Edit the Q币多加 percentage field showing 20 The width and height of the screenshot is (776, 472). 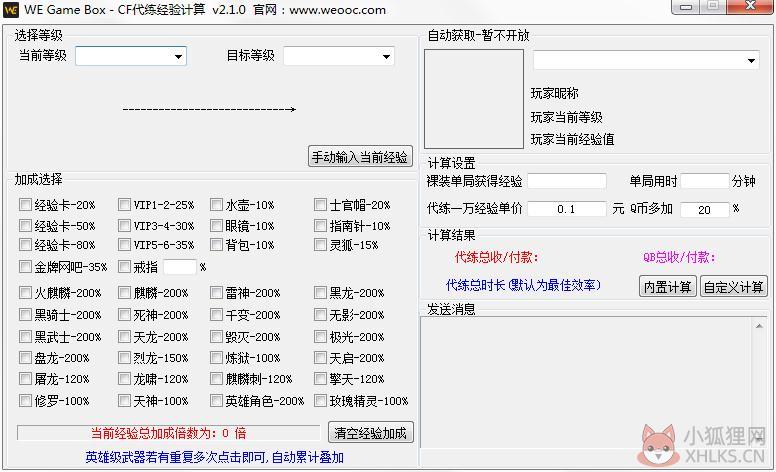coord(705,209)
